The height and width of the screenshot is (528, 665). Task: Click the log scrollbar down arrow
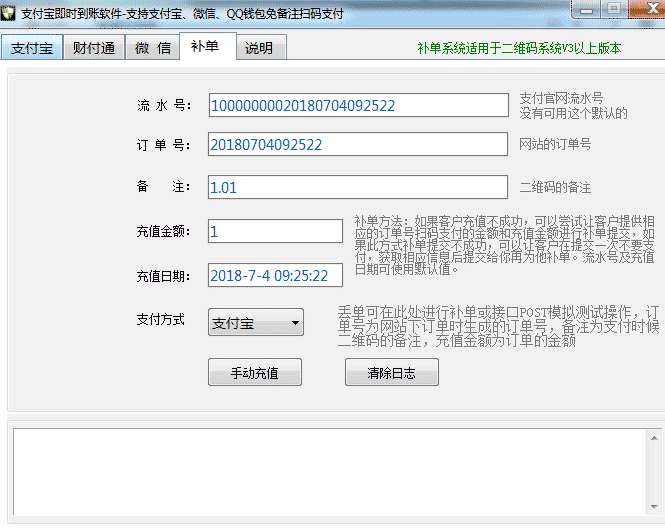654,507
